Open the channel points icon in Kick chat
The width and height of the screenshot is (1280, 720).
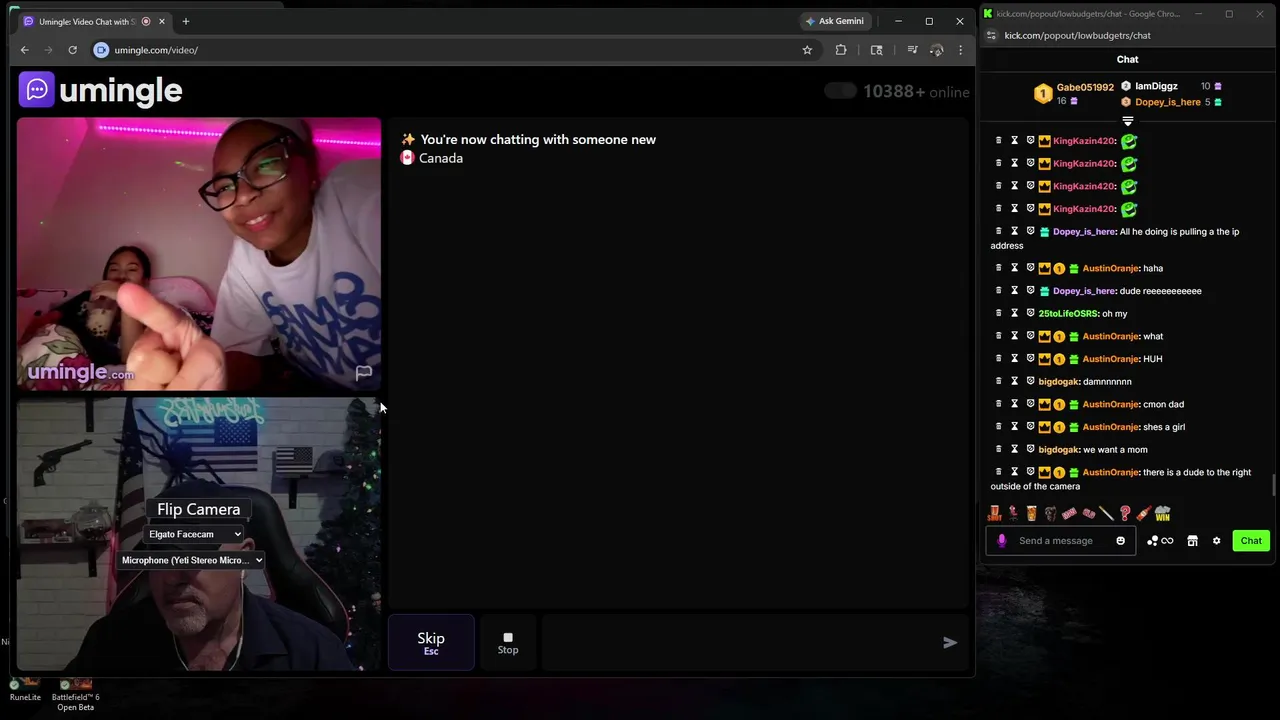pos(1160,541)
